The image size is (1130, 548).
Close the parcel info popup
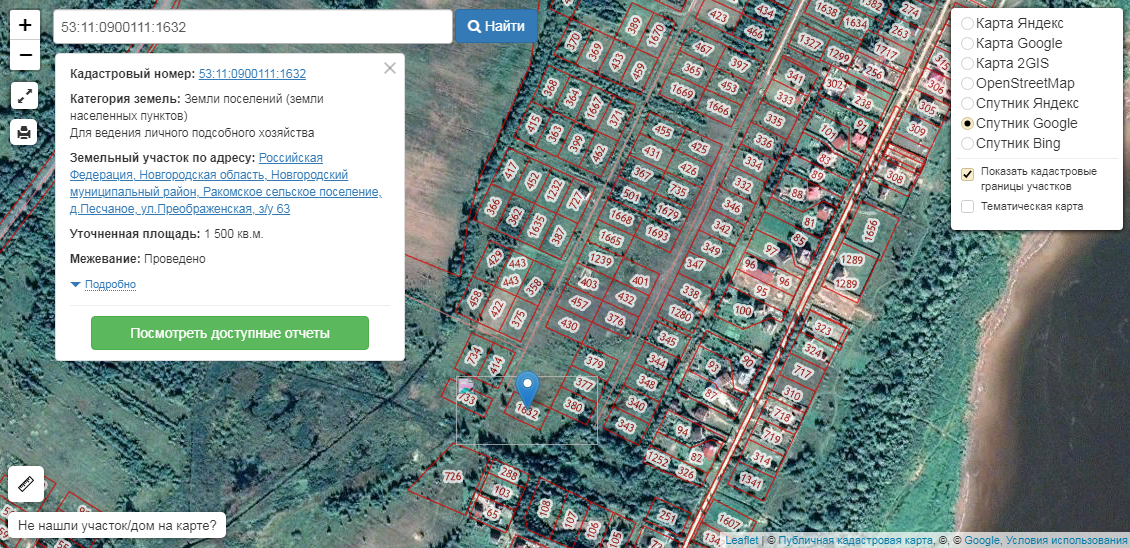coord(390,68)
